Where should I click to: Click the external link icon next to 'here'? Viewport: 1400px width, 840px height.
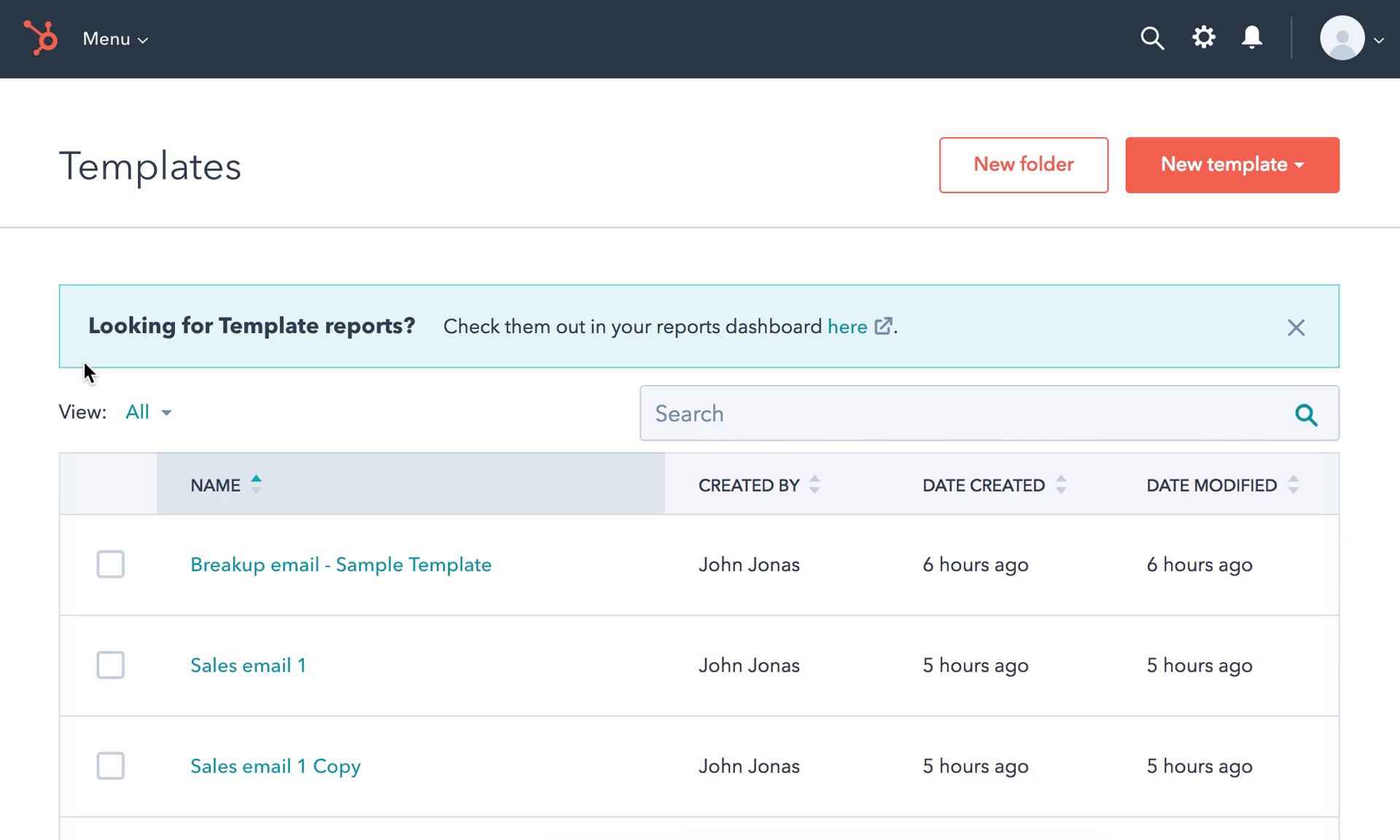[882, 326]
